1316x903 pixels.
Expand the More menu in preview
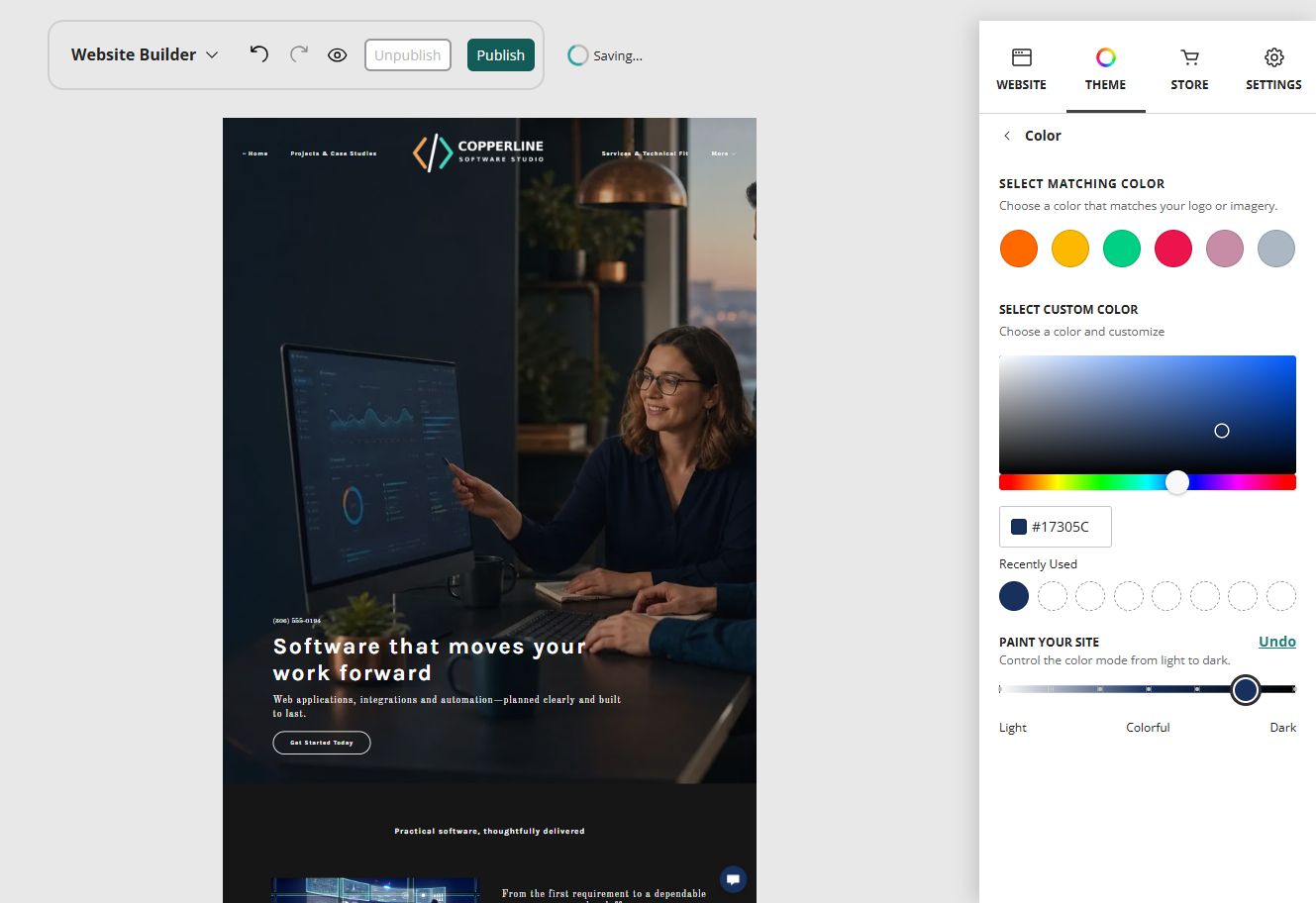tap(723, 153)
